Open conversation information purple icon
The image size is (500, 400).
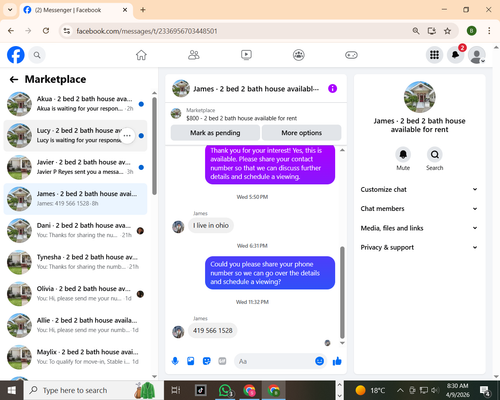[332, 88]
